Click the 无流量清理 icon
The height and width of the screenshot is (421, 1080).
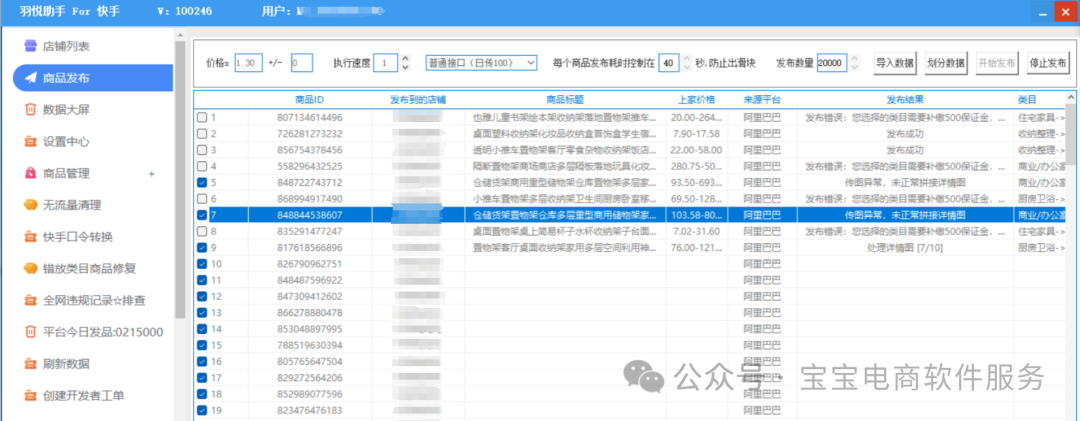[30, 205]
